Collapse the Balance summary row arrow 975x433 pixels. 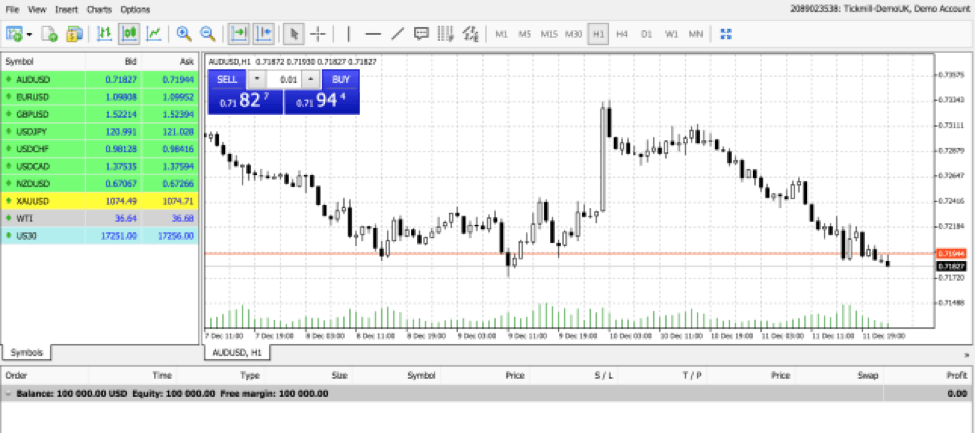click(x=7, y=394)
